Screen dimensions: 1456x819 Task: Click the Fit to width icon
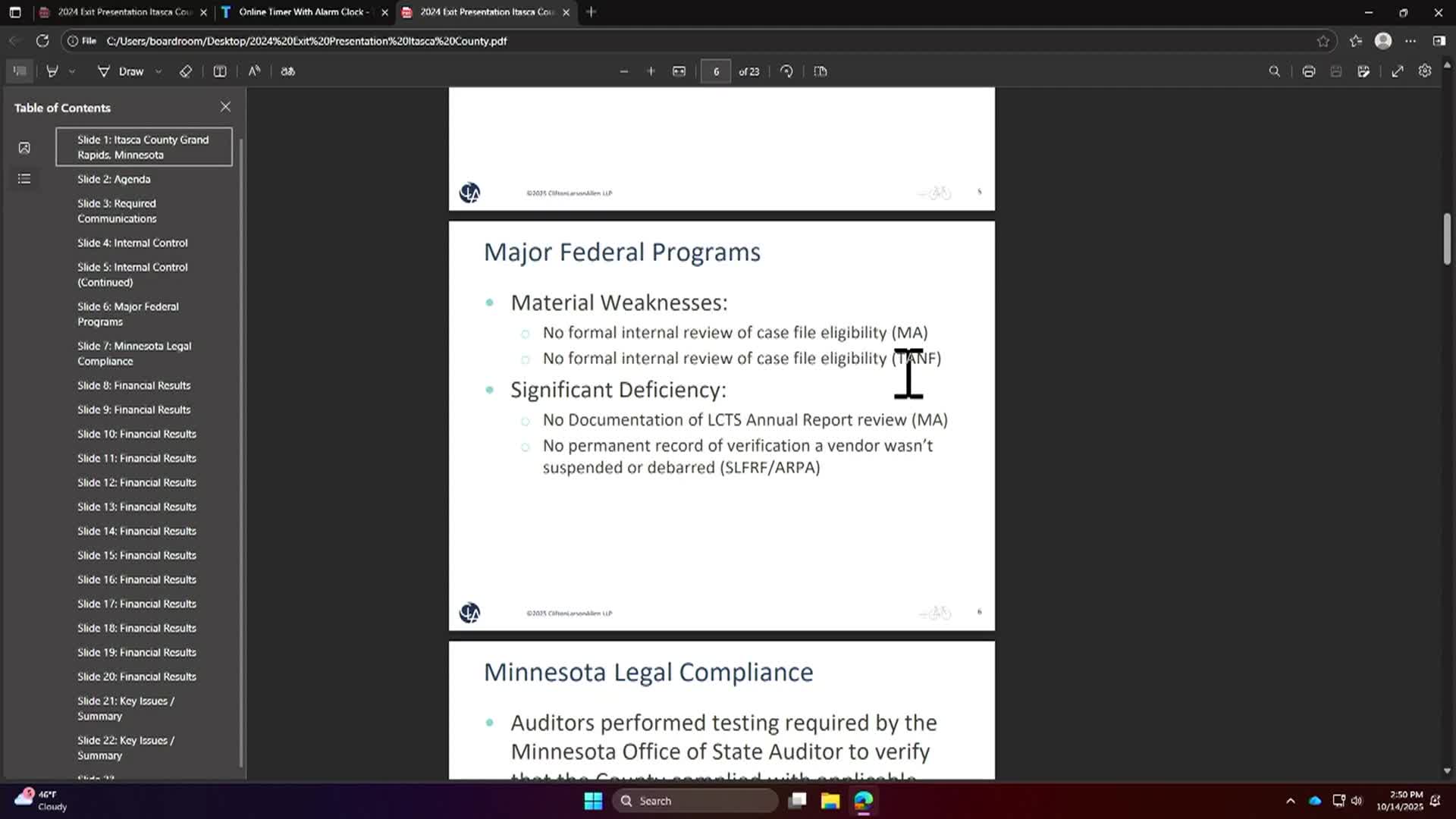tap(679, 71)
